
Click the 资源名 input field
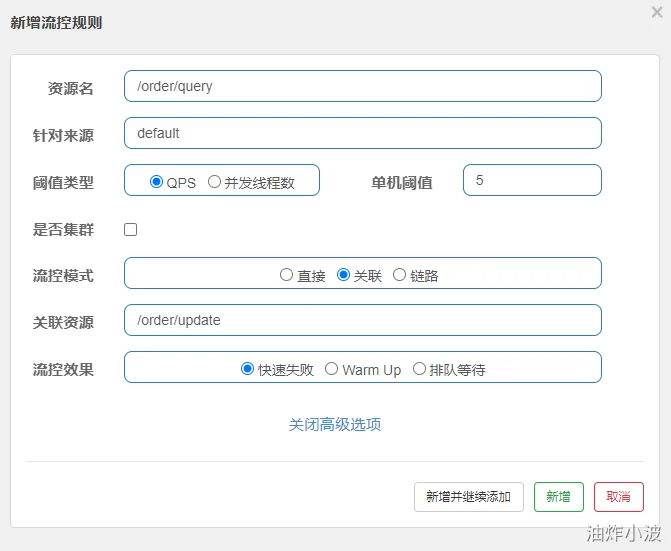(362, 86)
